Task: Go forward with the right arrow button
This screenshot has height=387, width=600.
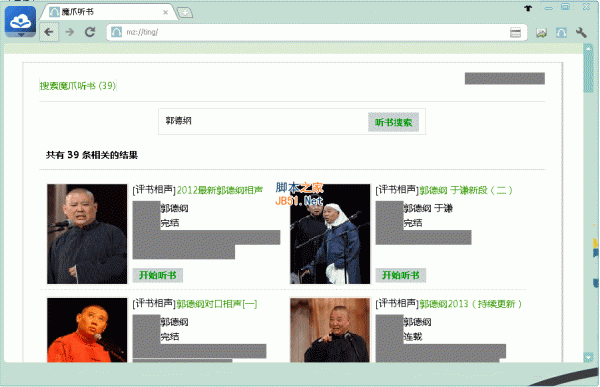Action: (70, 32)
